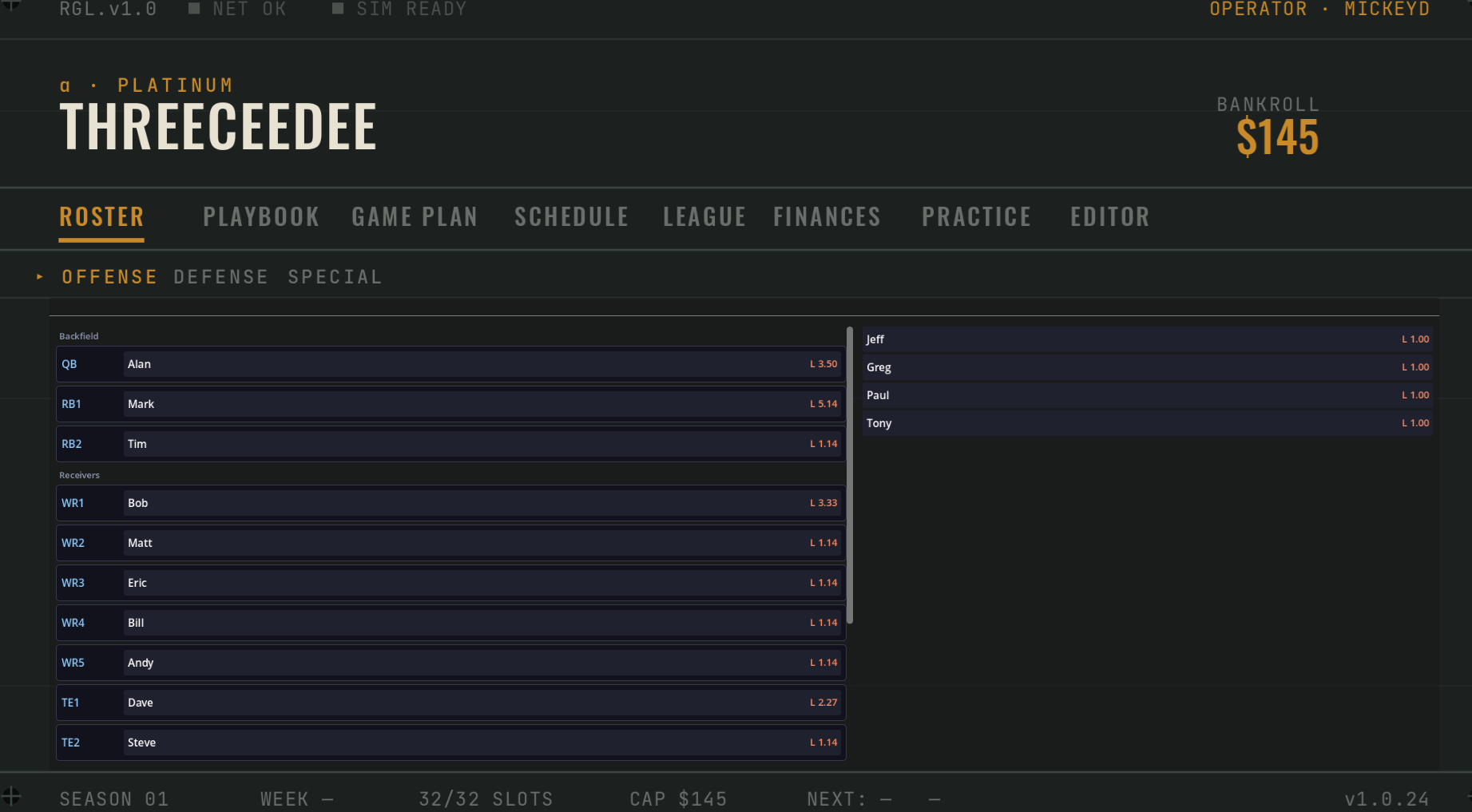Select the TE1 row with Dave

pos(450,703)
